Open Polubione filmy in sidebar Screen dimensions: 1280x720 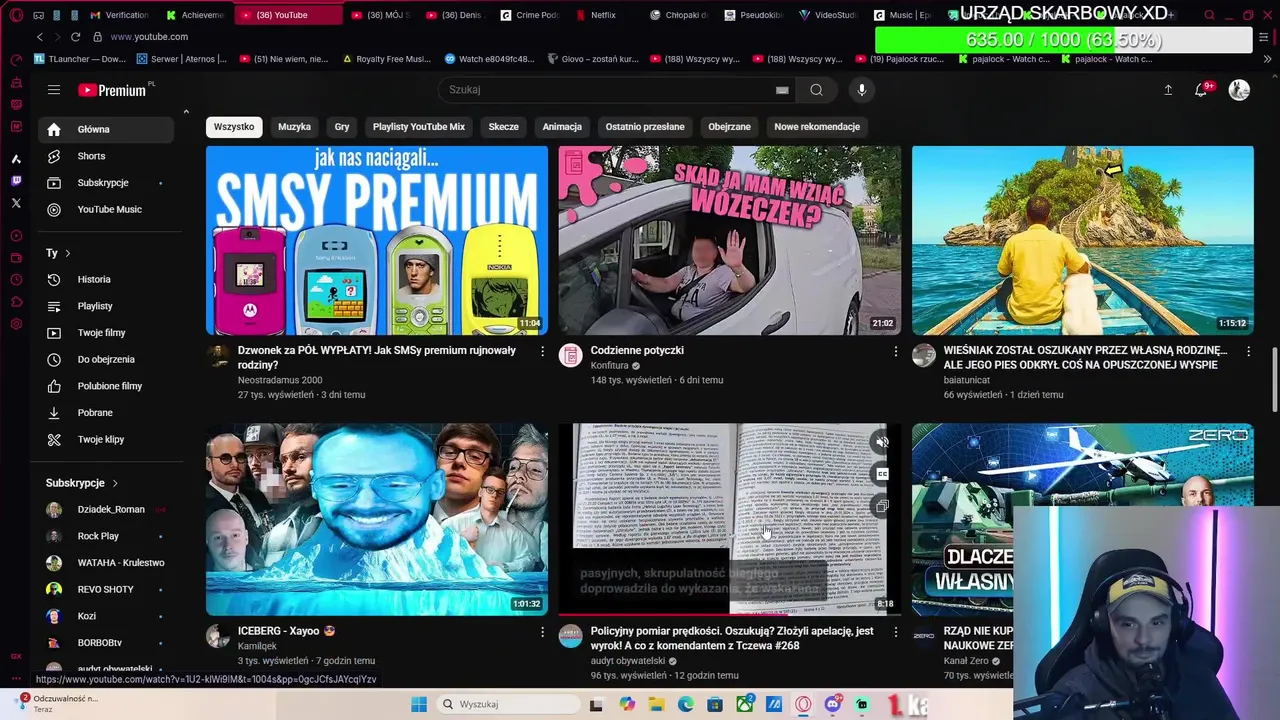click(x=105, y=386)
